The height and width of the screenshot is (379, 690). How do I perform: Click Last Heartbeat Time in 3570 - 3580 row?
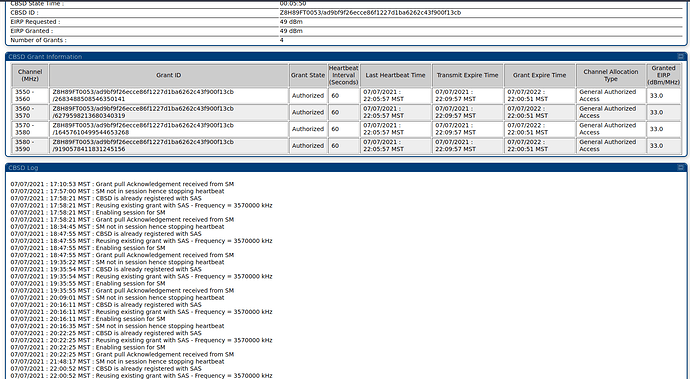pos(396,129)
